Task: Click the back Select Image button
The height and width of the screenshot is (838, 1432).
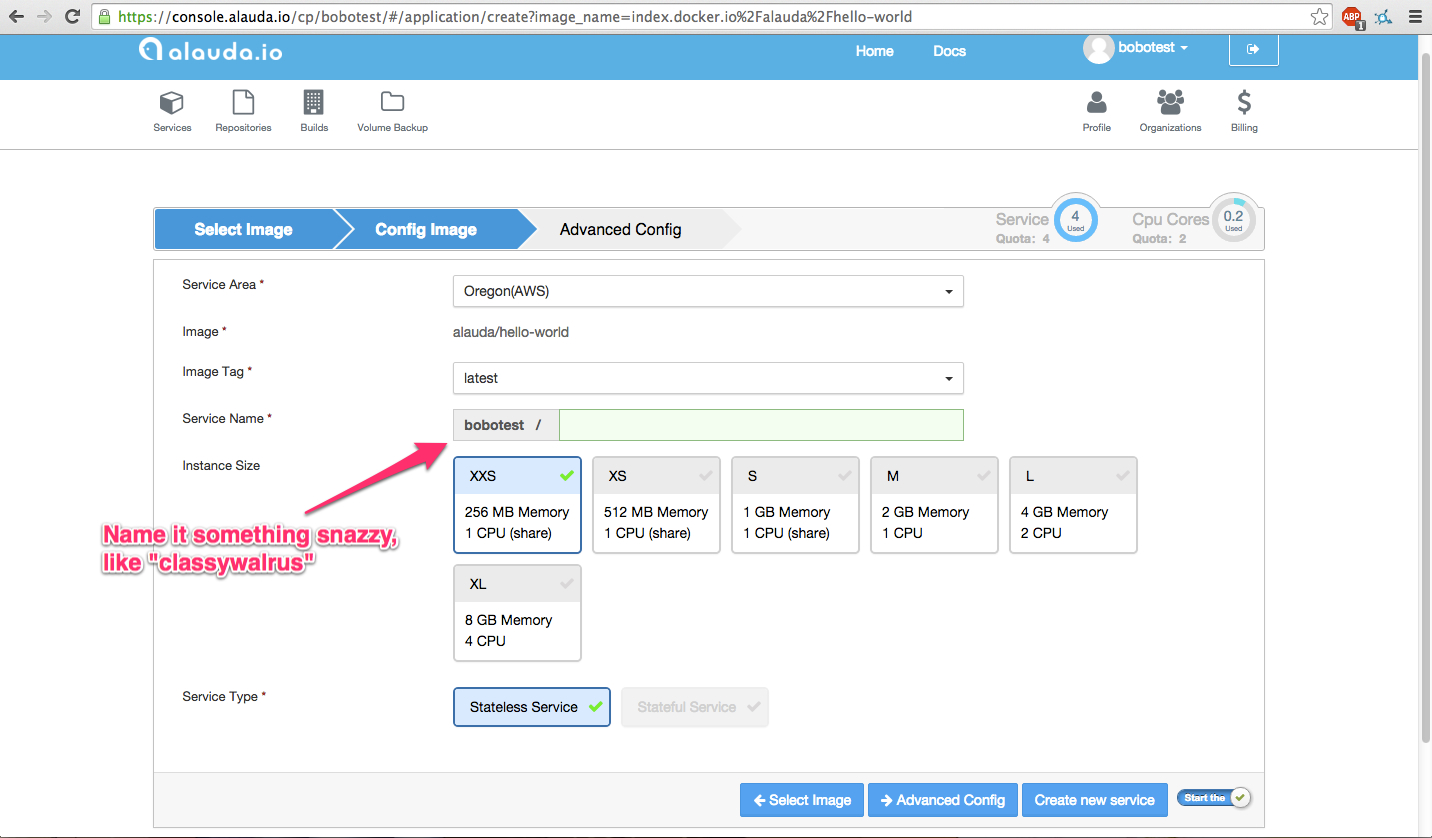Action: pyautogui.click(x=802, y=800)
